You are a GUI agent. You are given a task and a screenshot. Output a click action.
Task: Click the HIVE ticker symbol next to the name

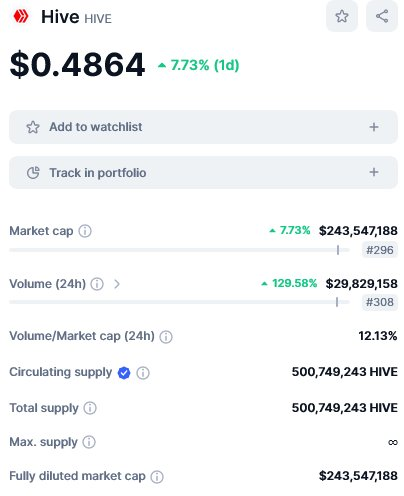tap(98, 19)
